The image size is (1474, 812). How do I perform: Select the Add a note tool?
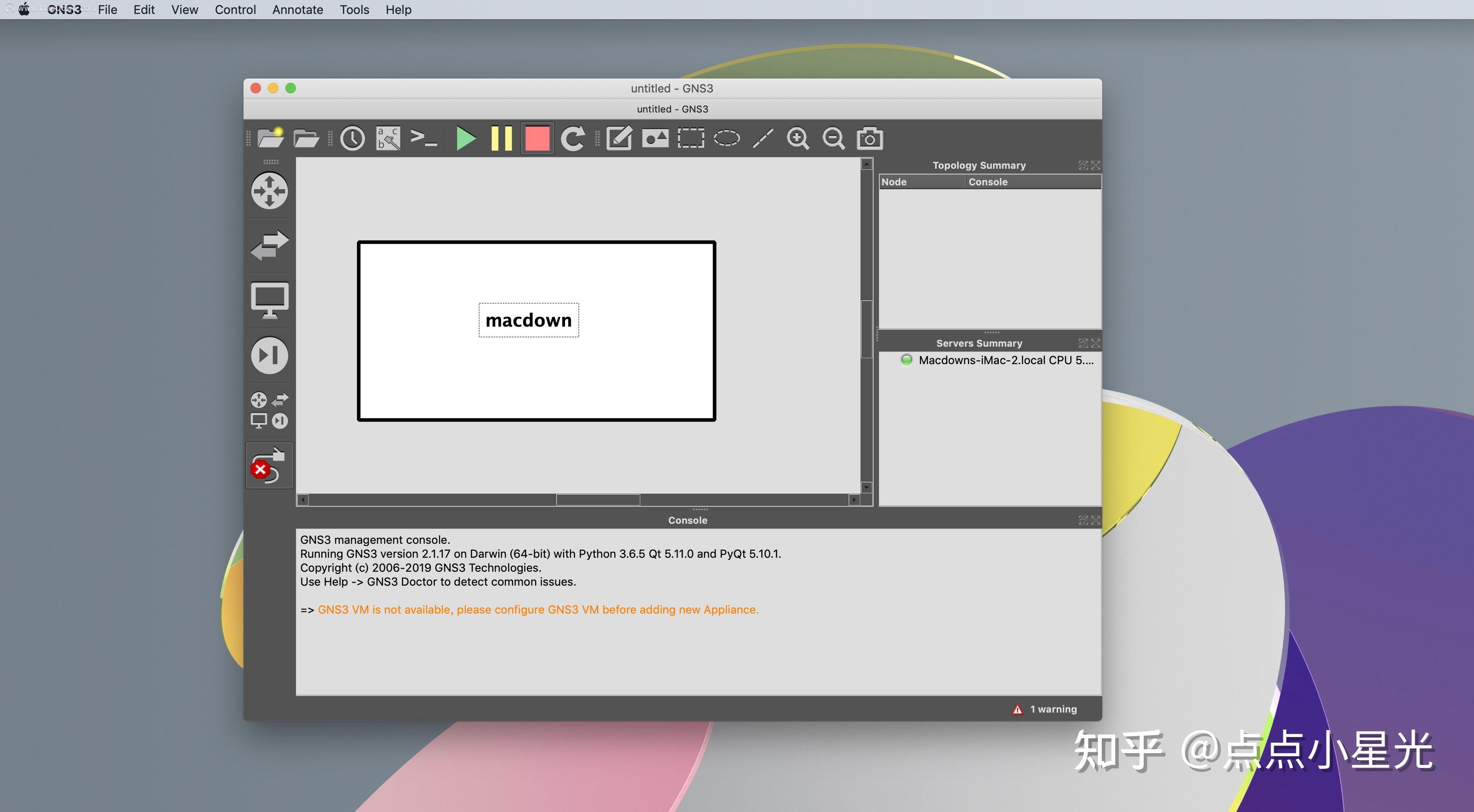click(x=619, y=138)
